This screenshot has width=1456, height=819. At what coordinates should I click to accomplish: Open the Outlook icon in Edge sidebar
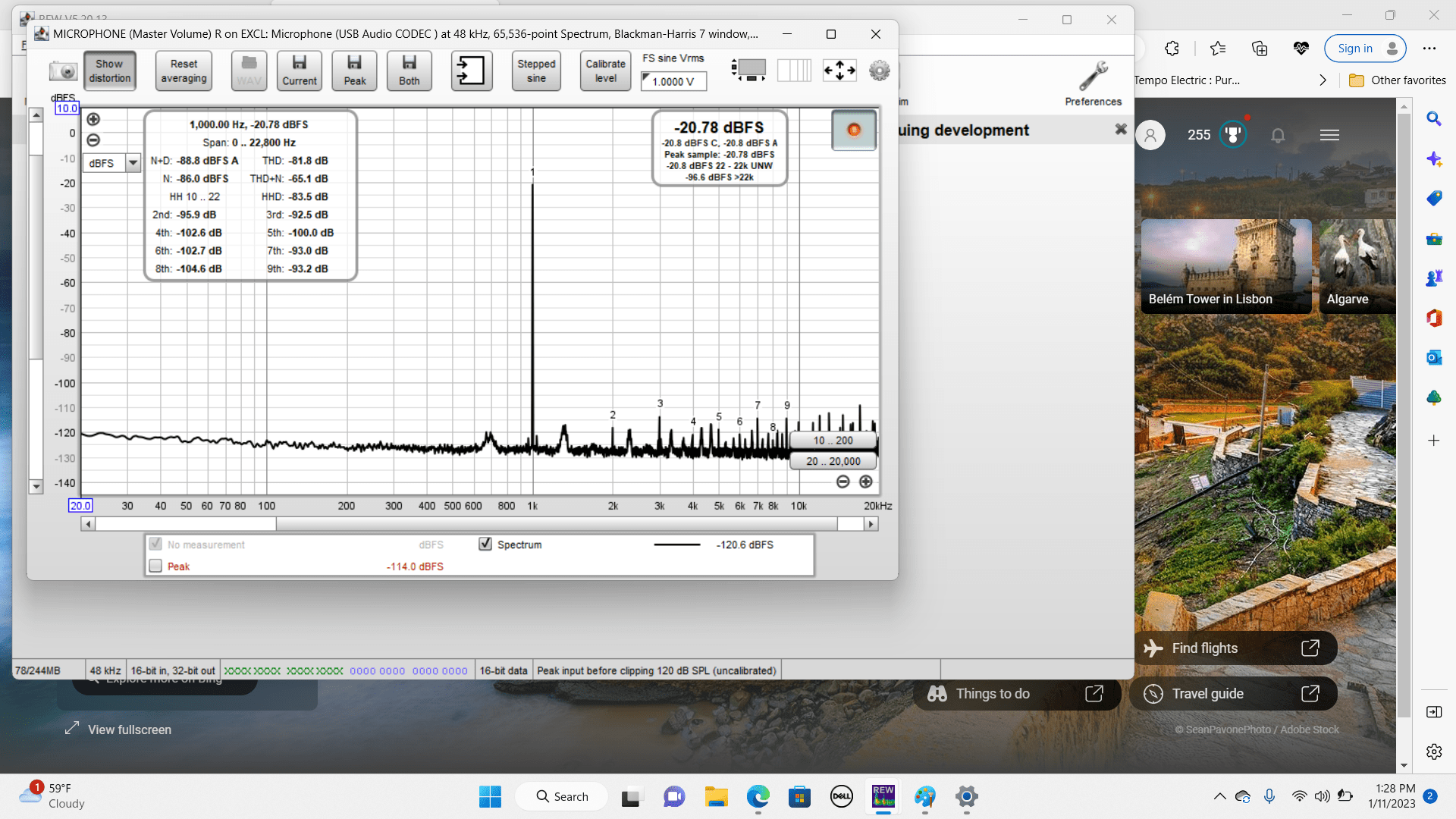coord(1433,357)
